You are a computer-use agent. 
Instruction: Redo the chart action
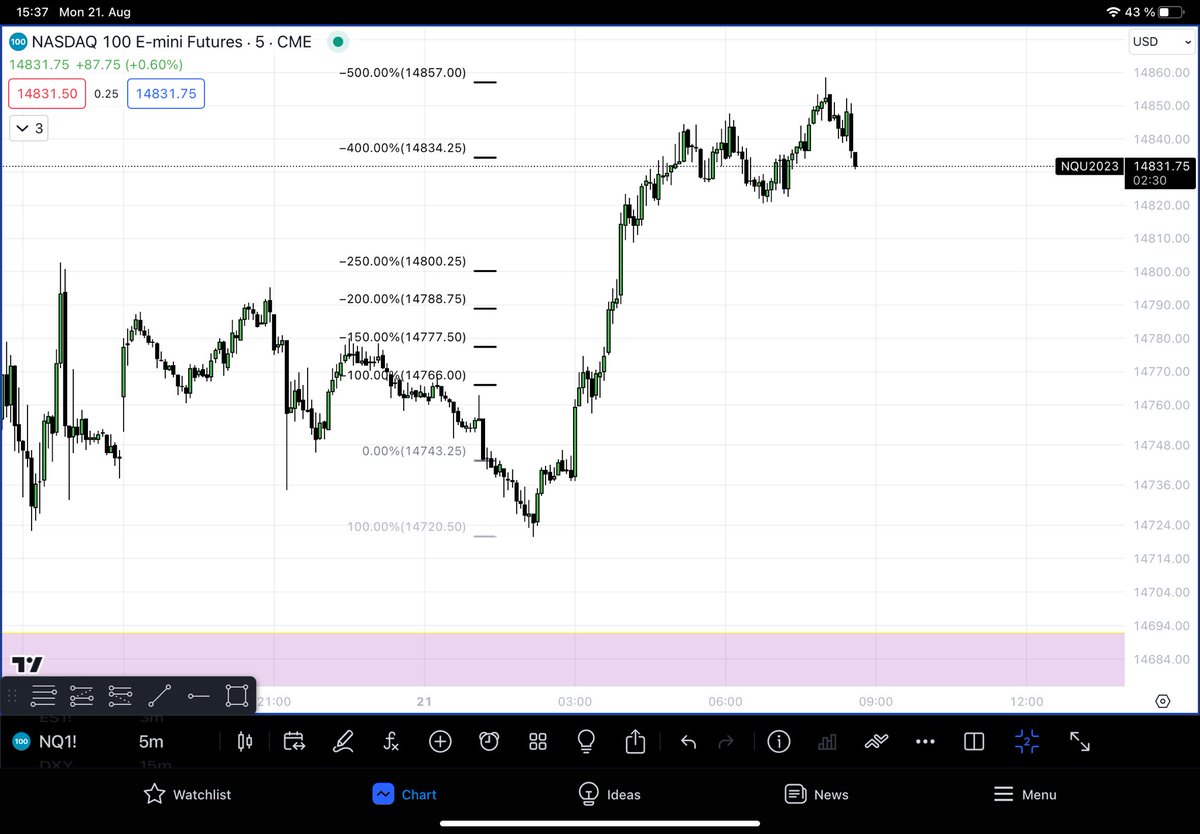[x=727, y=741]
